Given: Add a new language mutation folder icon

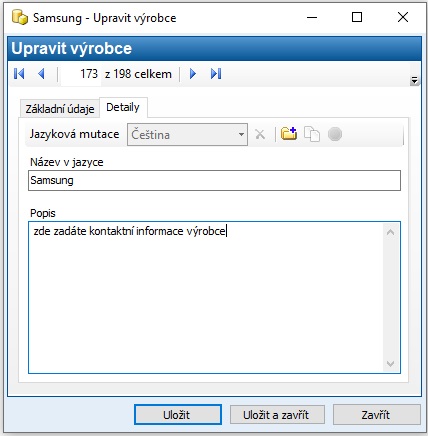Looking at the screenshot, I should [x=289, y=134].
